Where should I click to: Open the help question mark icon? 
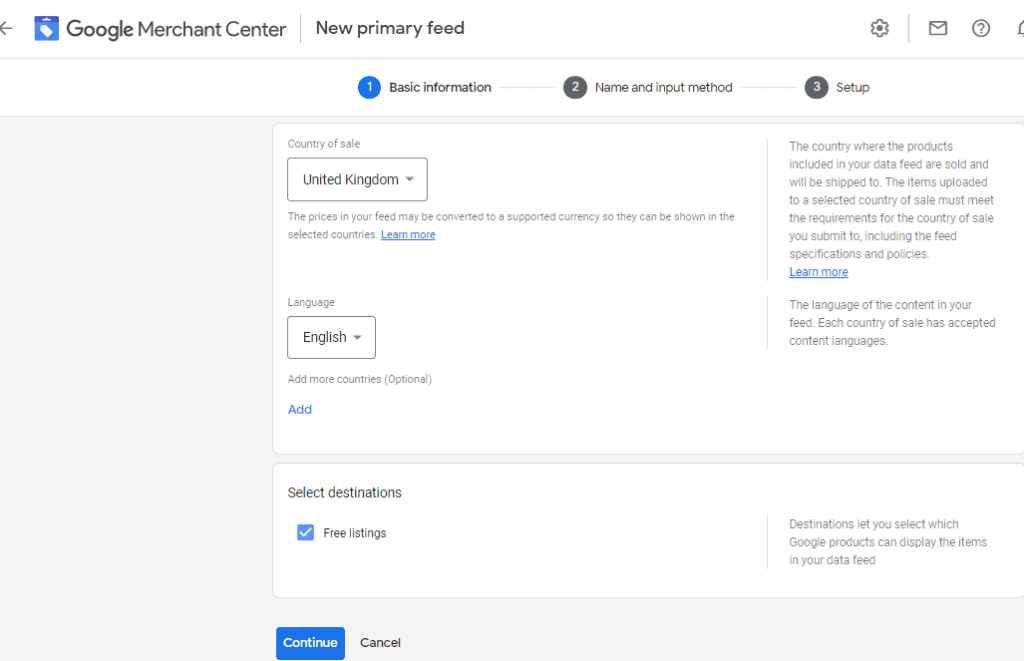click(980, 28)
